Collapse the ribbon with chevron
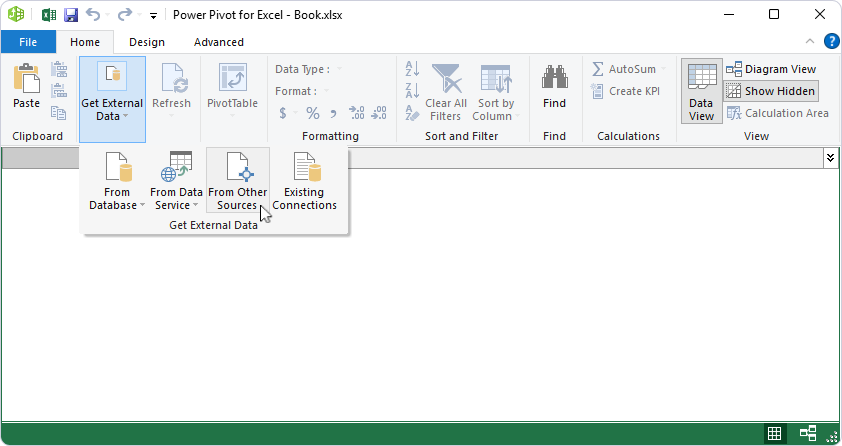Image resolution: width=842 pixels, height=446 pixels. 810,41
